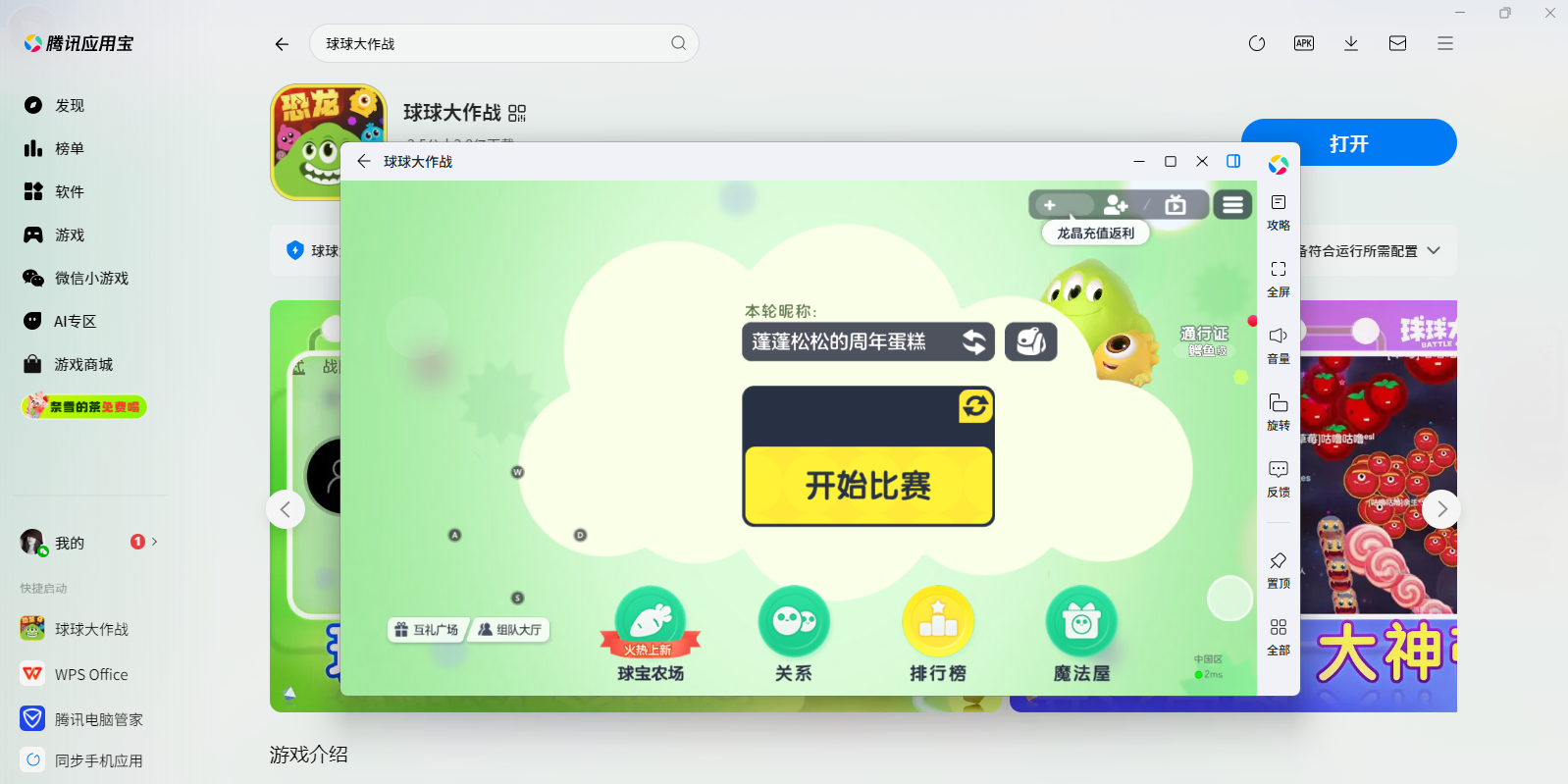
Task: Rotate the game screen with 旋转
Action: (1278, 403)
